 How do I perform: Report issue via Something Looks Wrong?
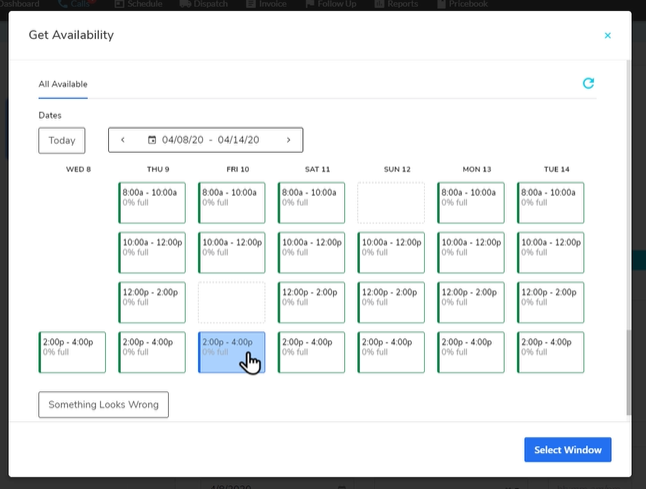104,404
